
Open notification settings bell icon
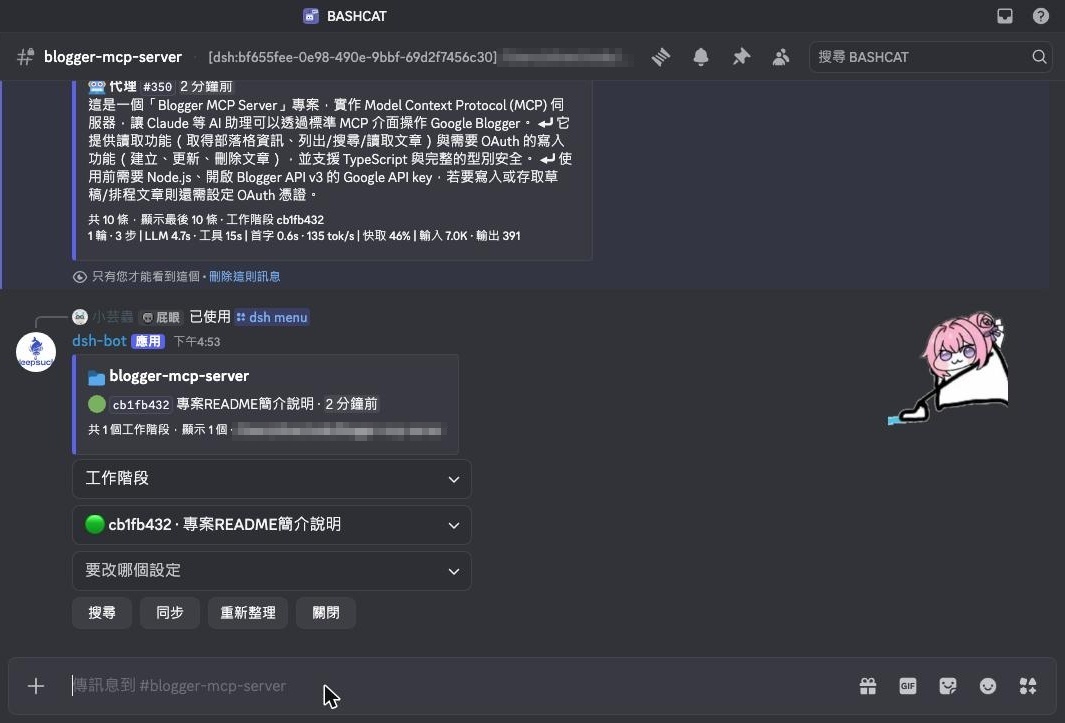coord(701,57)
